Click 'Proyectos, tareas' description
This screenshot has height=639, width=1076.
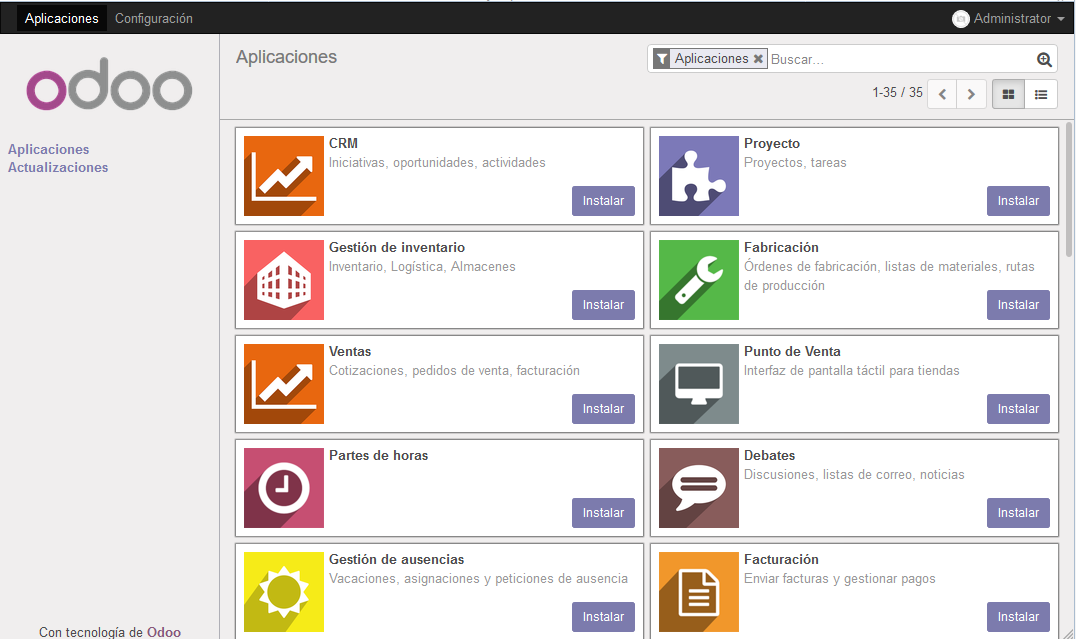[x=795, y=163]
